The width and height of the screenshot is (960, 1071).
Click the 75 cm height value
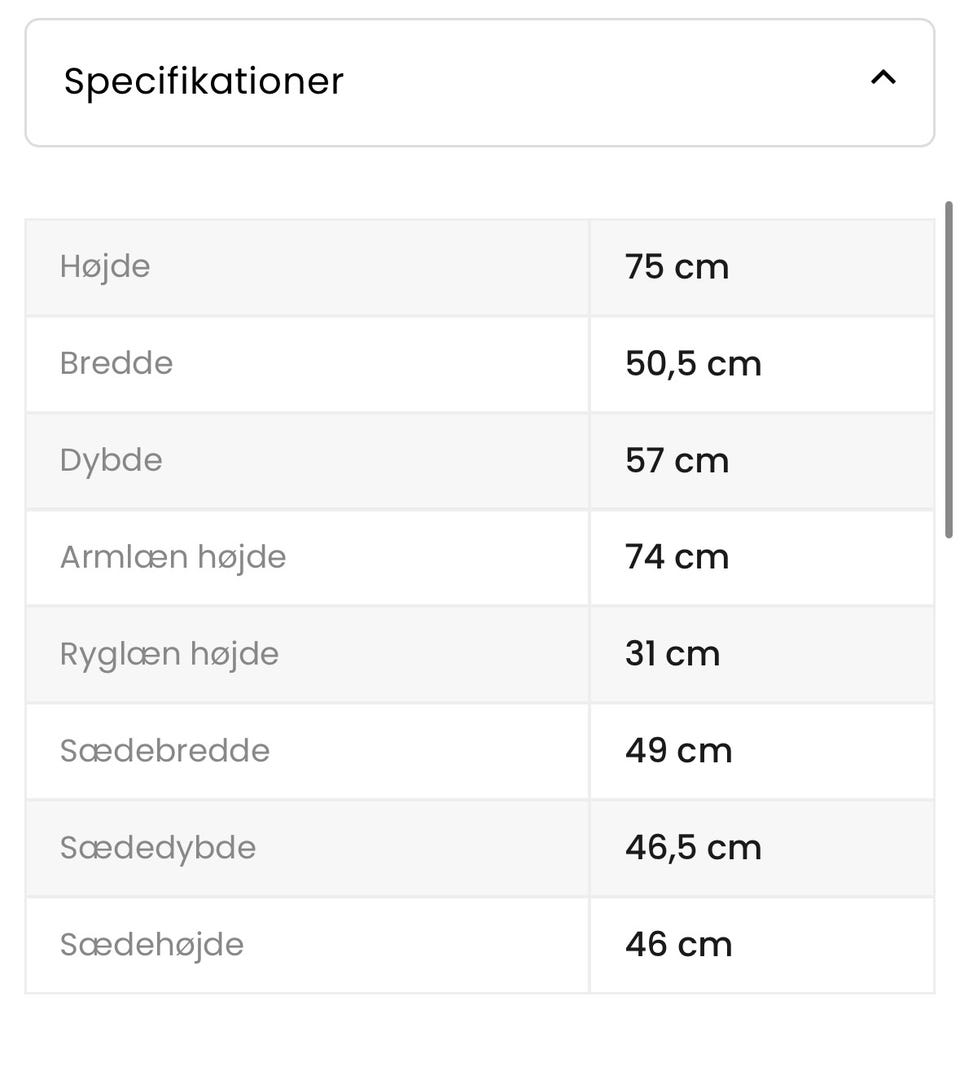tap(677, 266)
